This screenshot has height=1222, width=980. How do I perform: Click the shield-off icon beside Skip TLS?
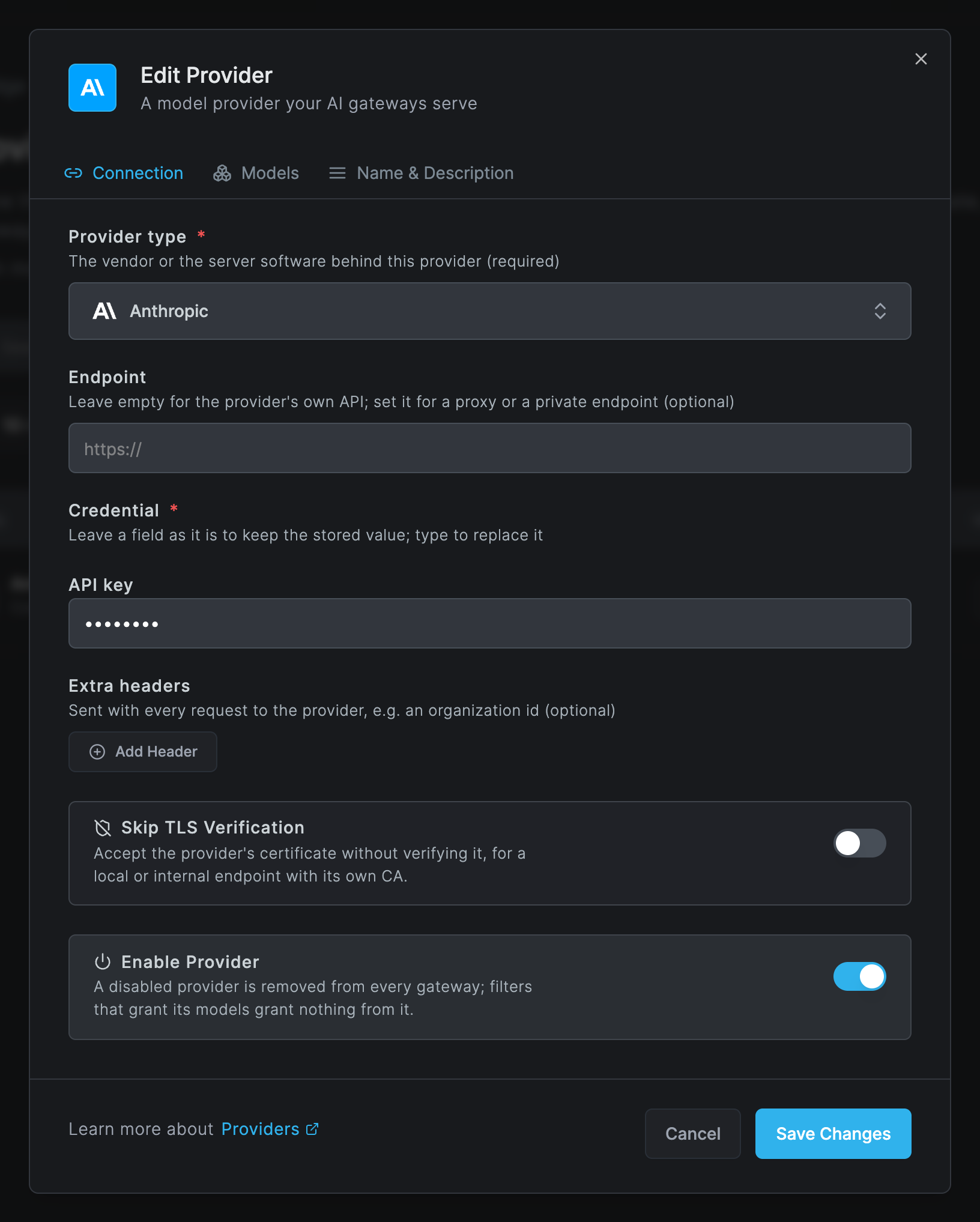(x=103, y=827)
